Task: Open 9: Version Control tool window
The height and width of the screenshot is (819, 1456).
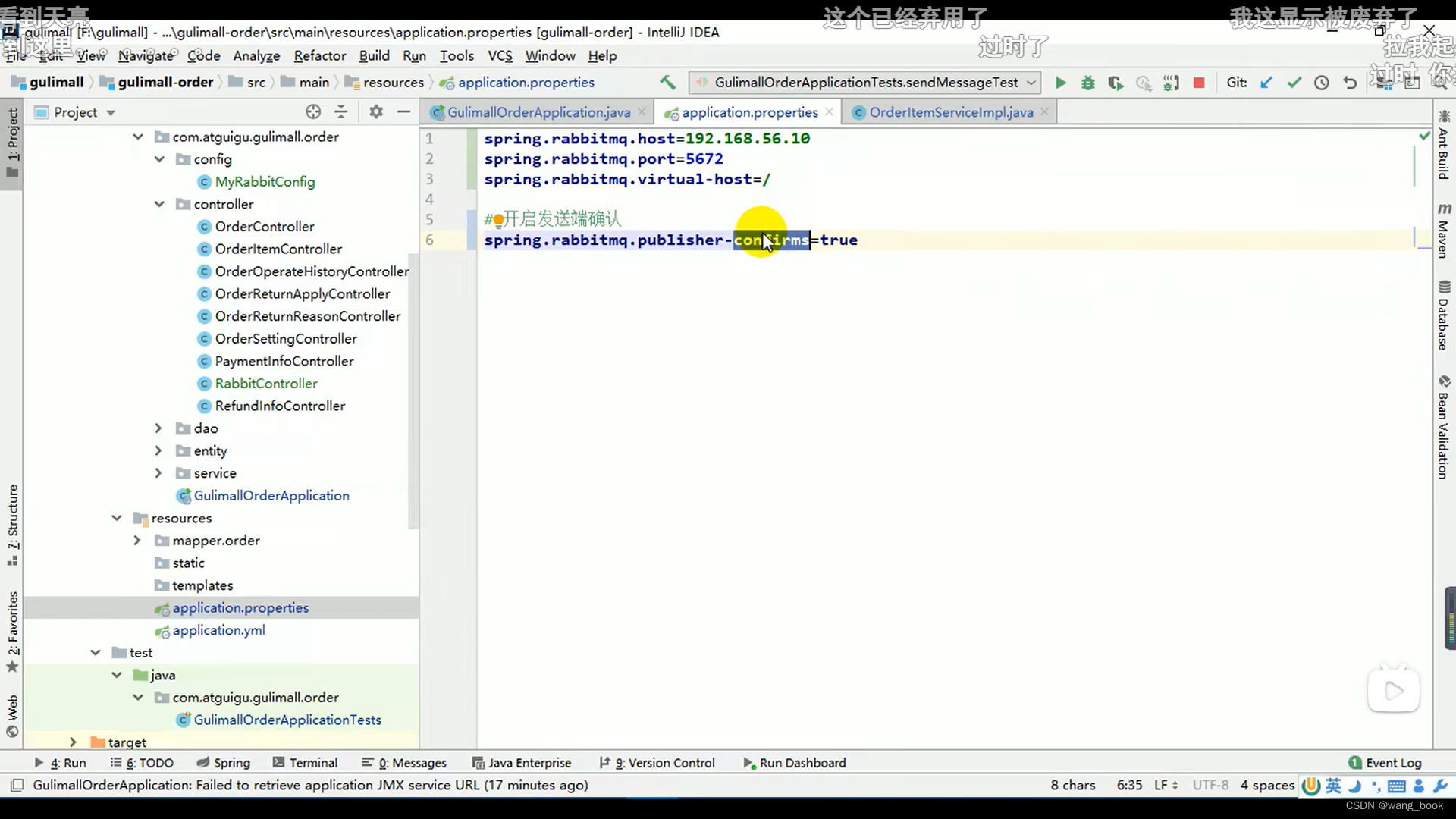Action: pos(657,763)
